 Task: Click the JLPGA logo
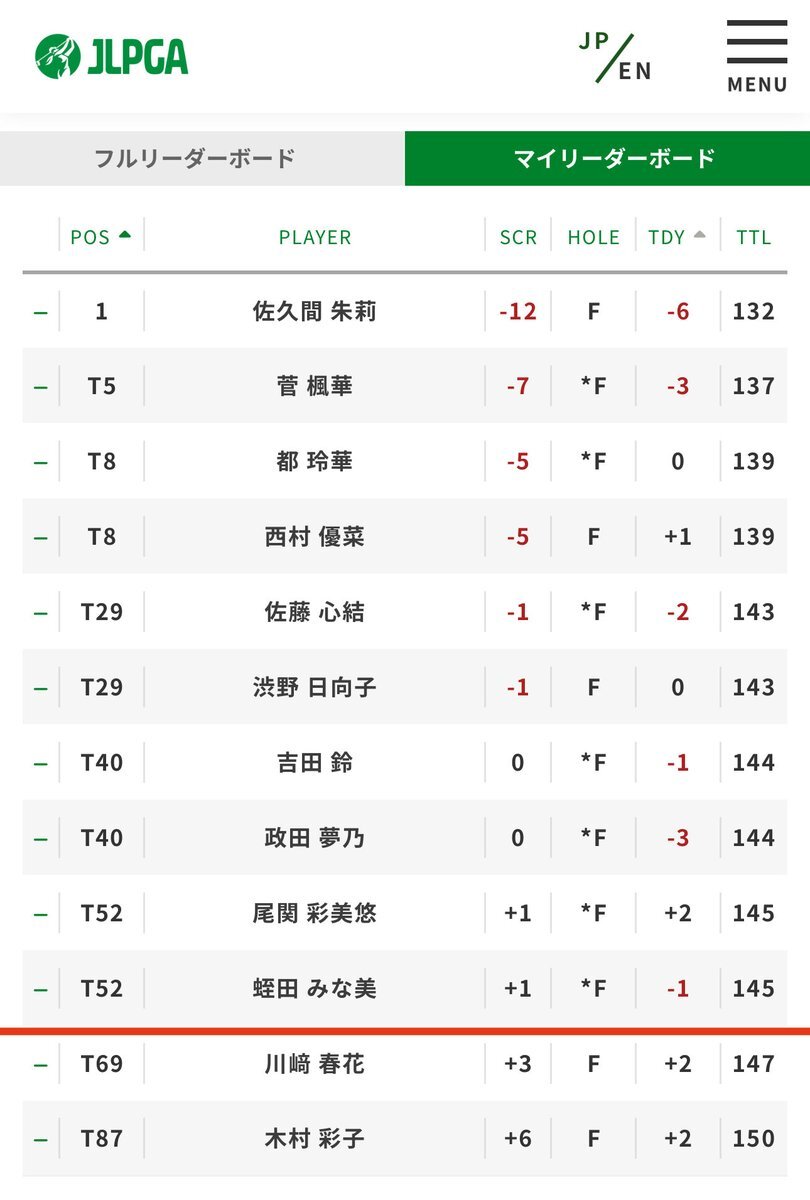[111, 56]
